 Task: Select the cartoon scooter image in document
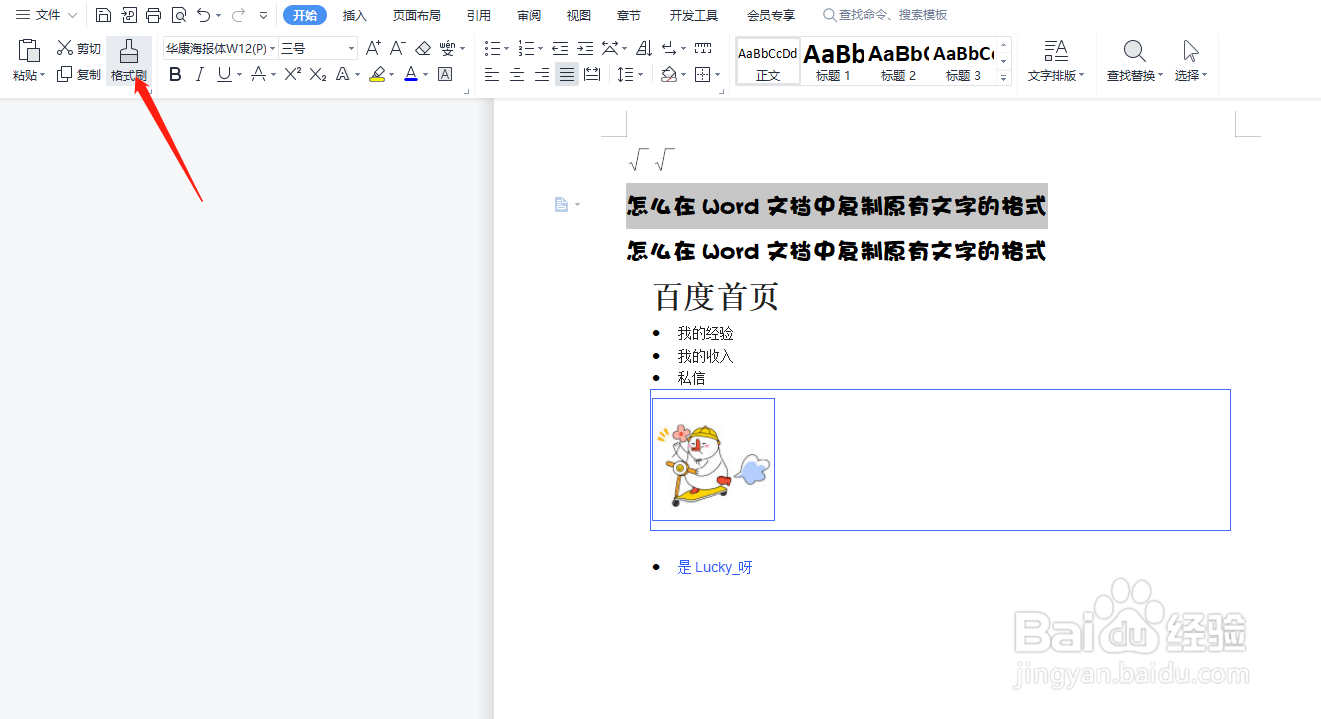[713, 460]
